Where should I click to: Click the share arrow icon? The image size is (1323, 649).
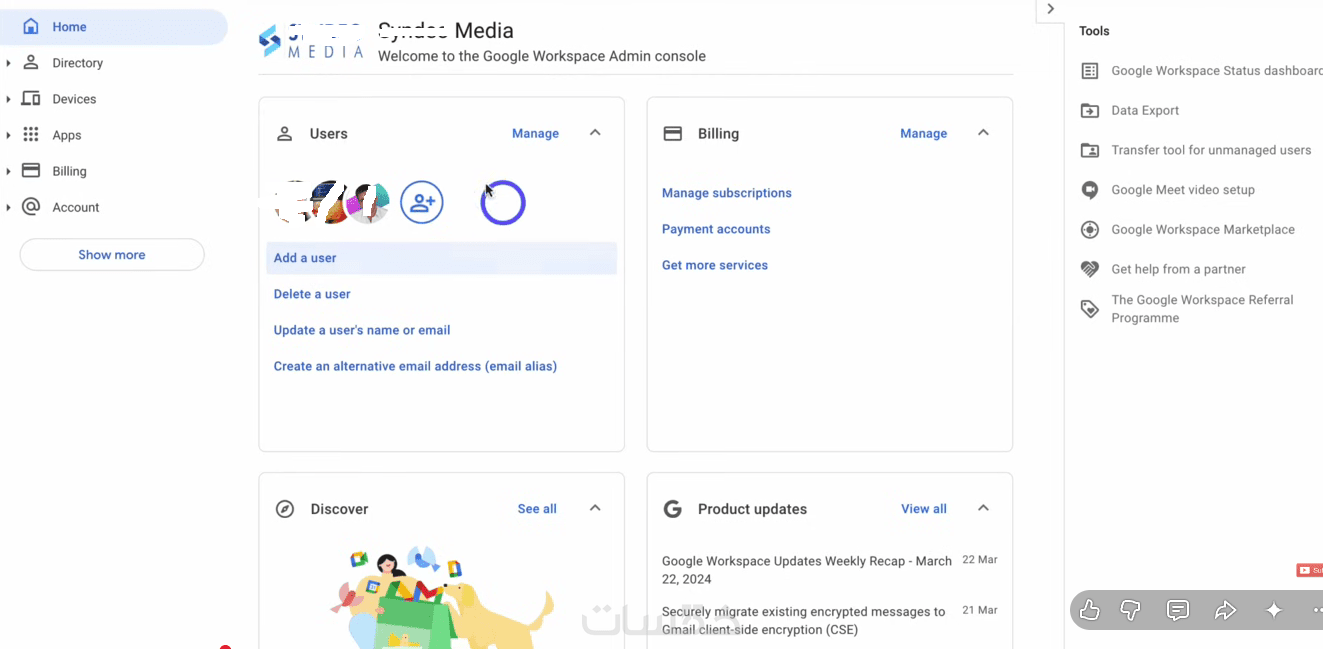[1225, 610]
